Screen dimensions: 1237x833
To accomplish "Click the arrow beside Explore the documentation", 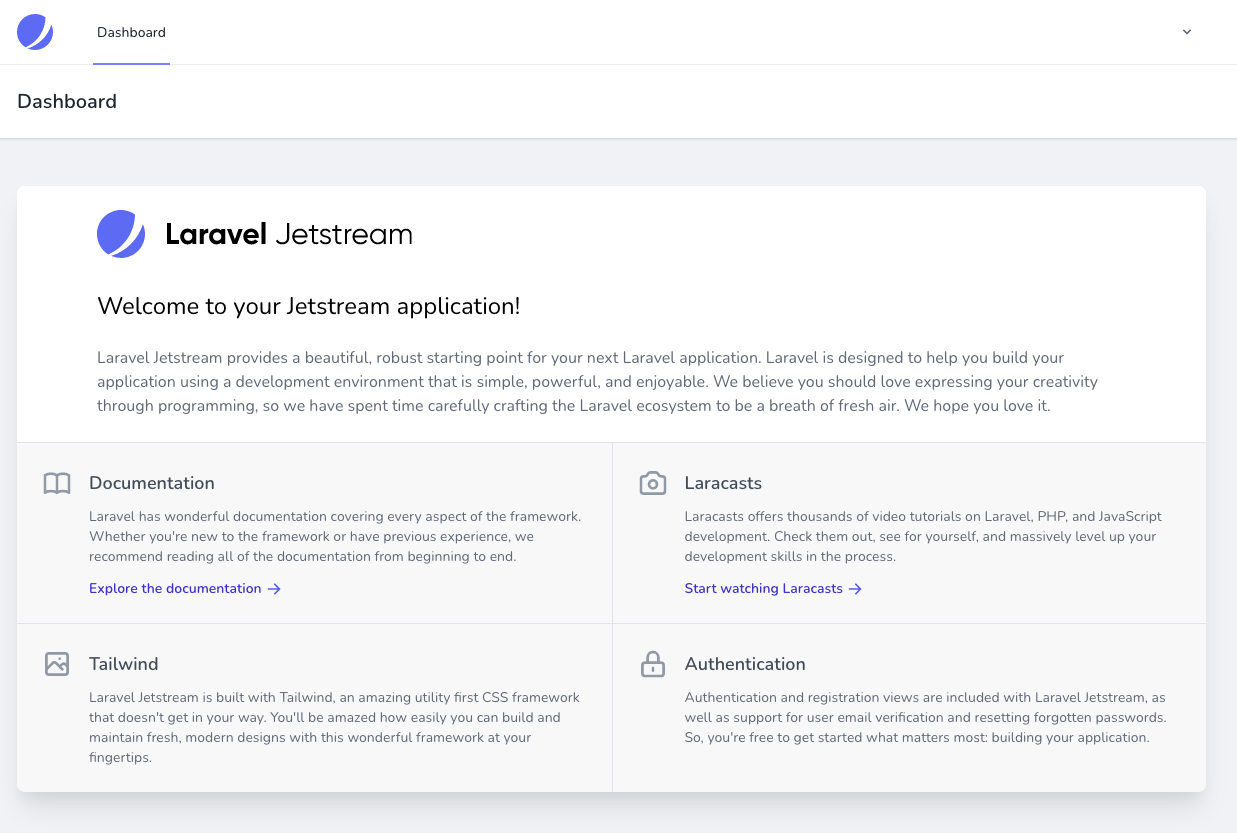I will 274,589.
